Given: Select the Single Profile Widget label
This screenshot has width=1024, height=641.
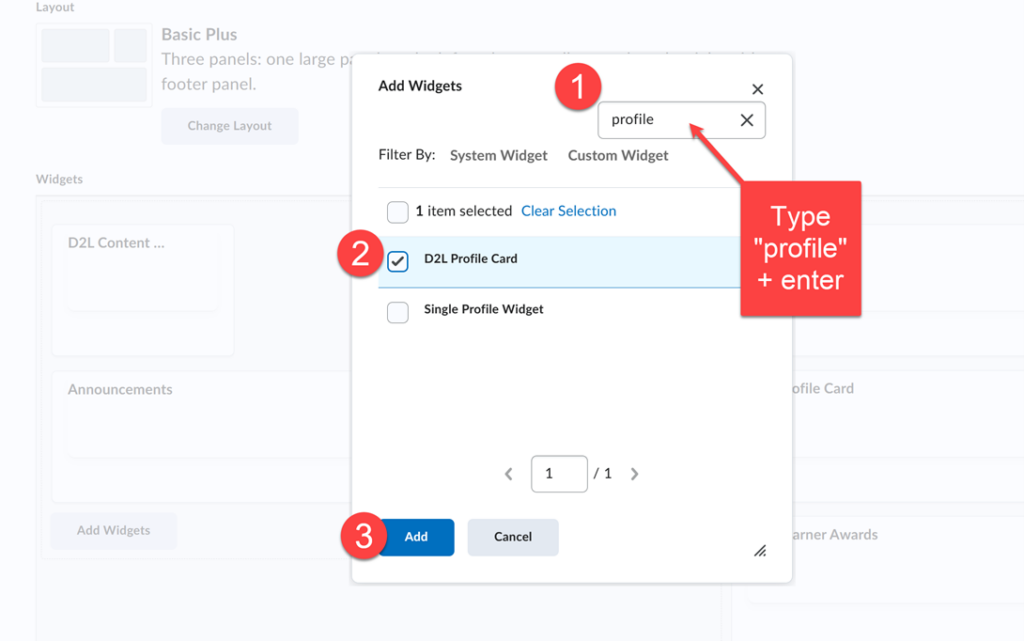Looking at the screenshot, I should click(x=483, y=309).
